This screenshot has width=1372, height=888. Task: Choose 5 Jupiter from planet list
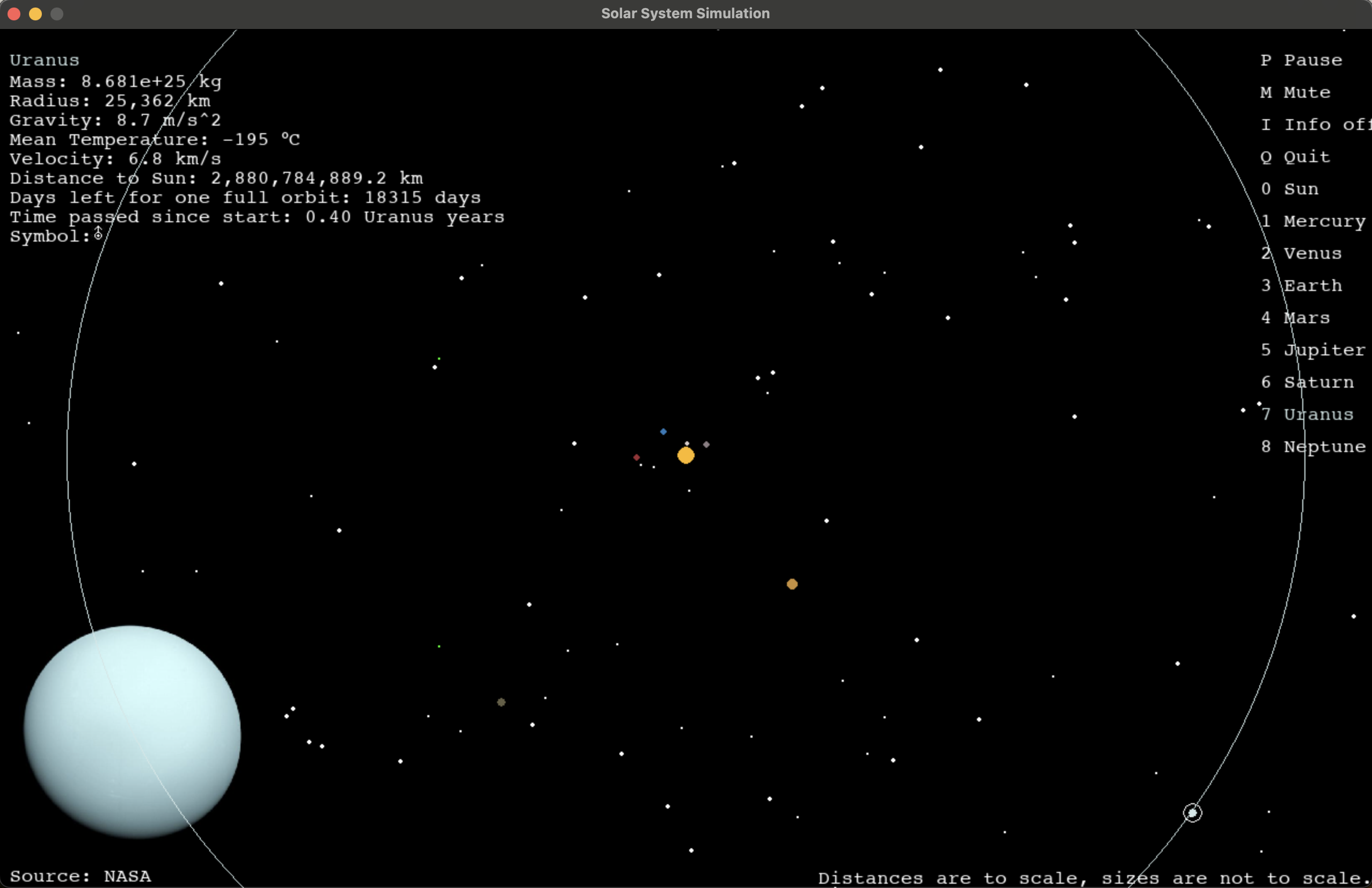[x=1312, y=350]
